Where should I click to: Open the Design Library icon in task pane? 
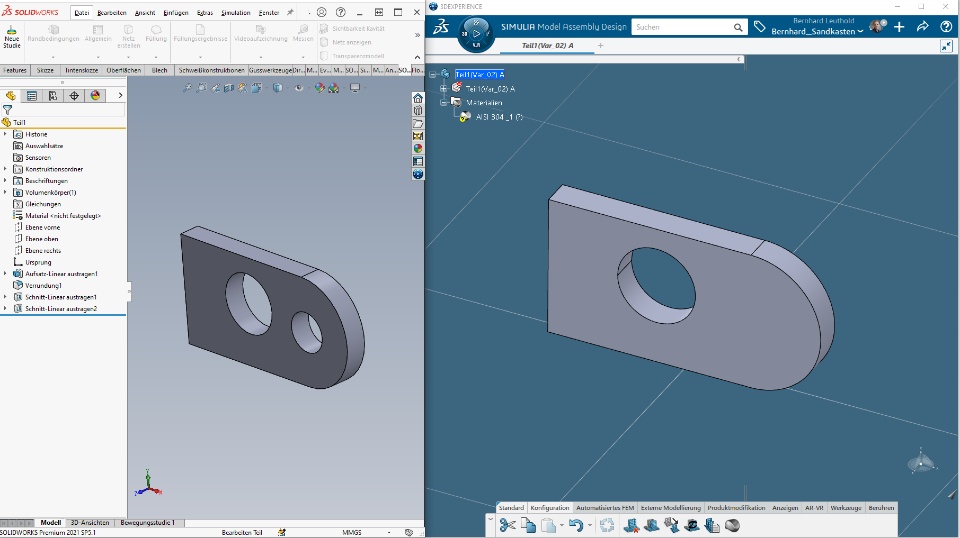pos(418,111)
